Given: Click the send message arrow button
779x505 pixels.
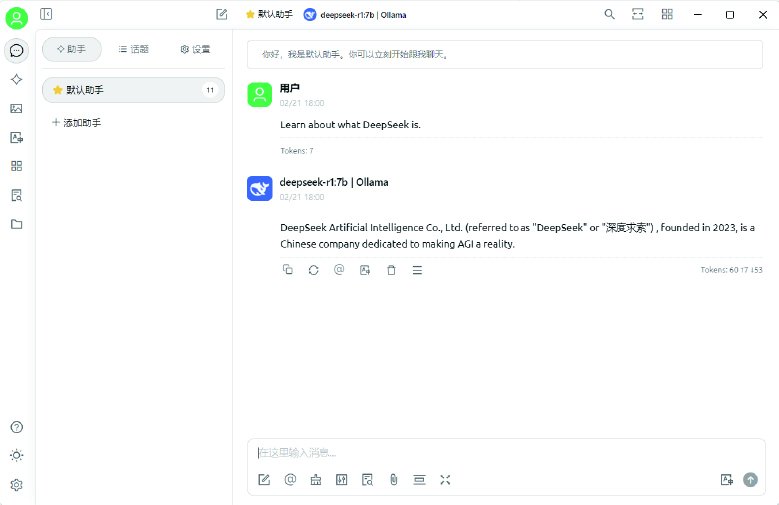Looking at the screenshot, I should 750,480.
